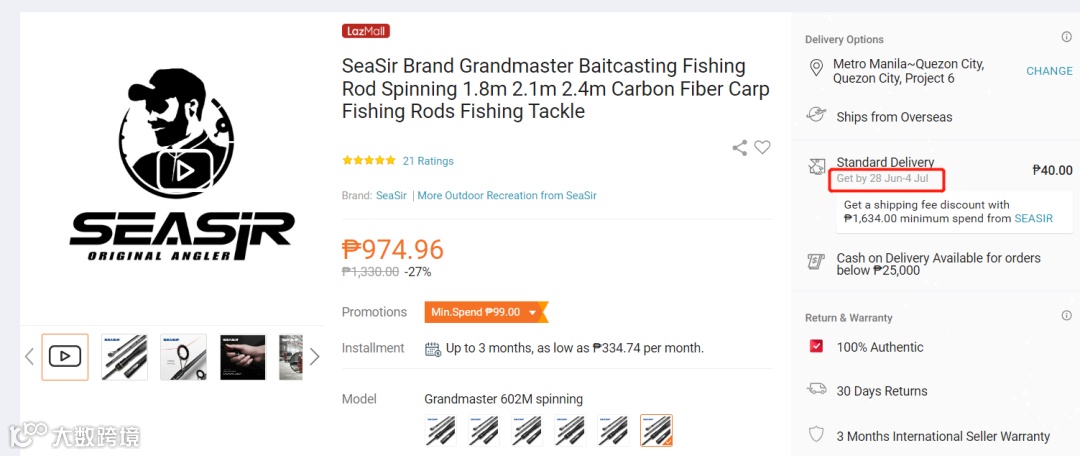Click the location pin icon
This screenshot has height=456, width=1080.
pyautogui.click(x=816, y=69)
